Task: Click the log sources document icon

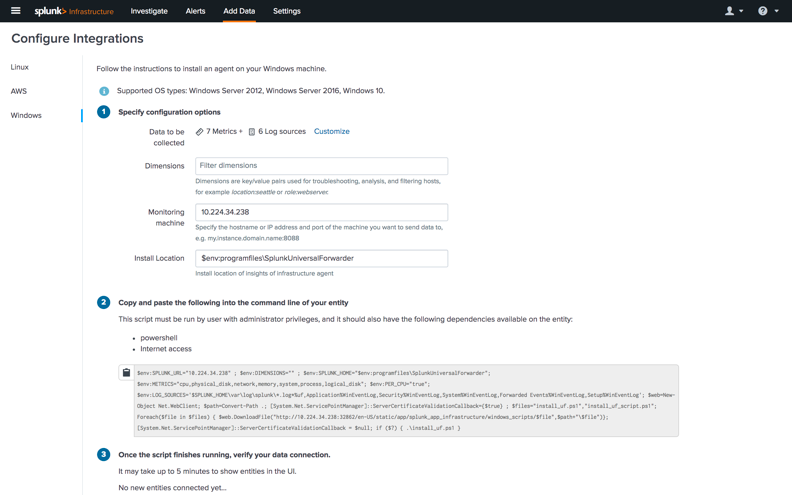Action: click(252, 132)
